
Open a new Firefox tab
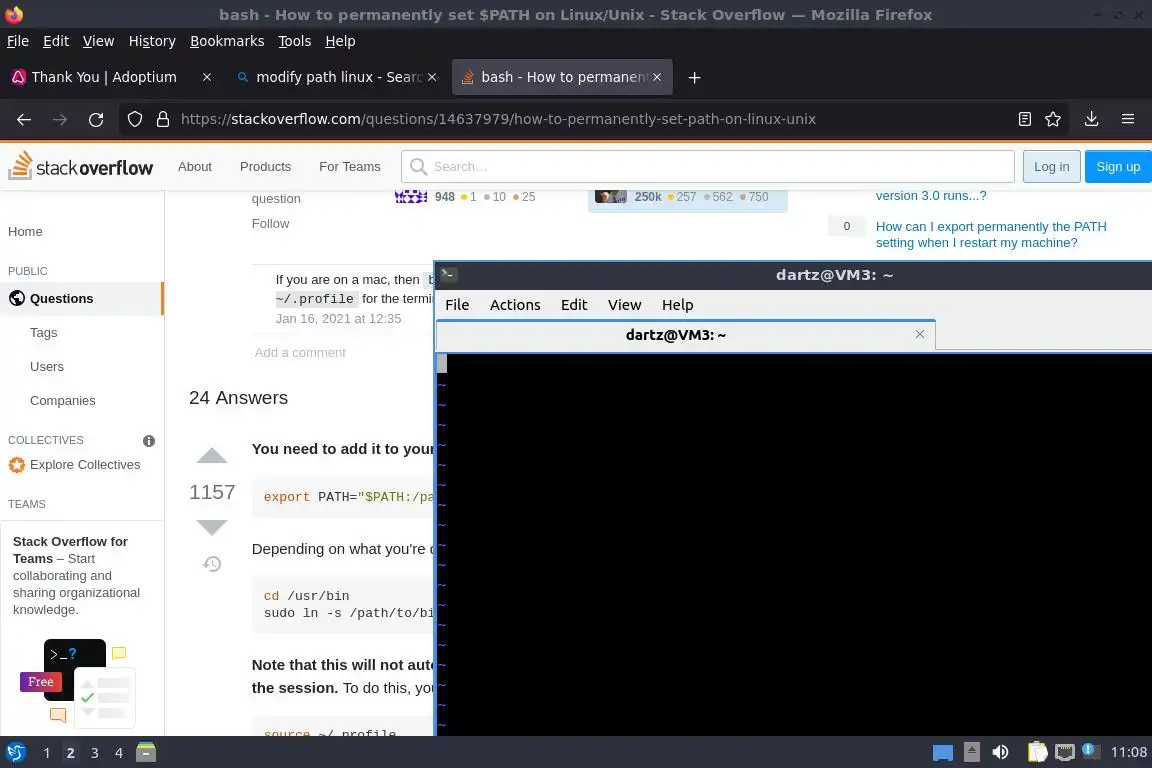point(694,77)
